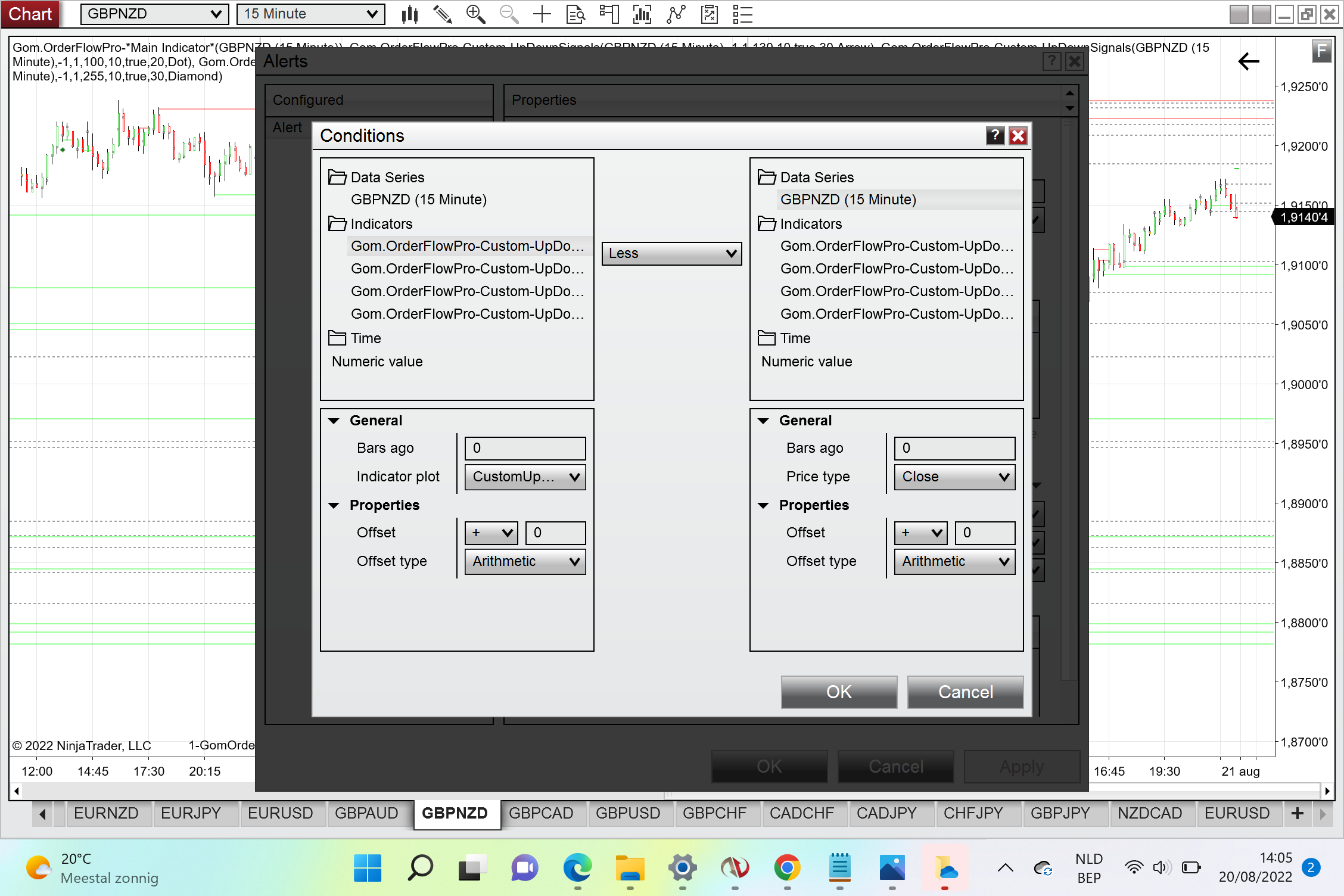The image size is (1344, 896).
Task: Click the right Offset value field
Action: pyautogui.click(x=985, y=533)
